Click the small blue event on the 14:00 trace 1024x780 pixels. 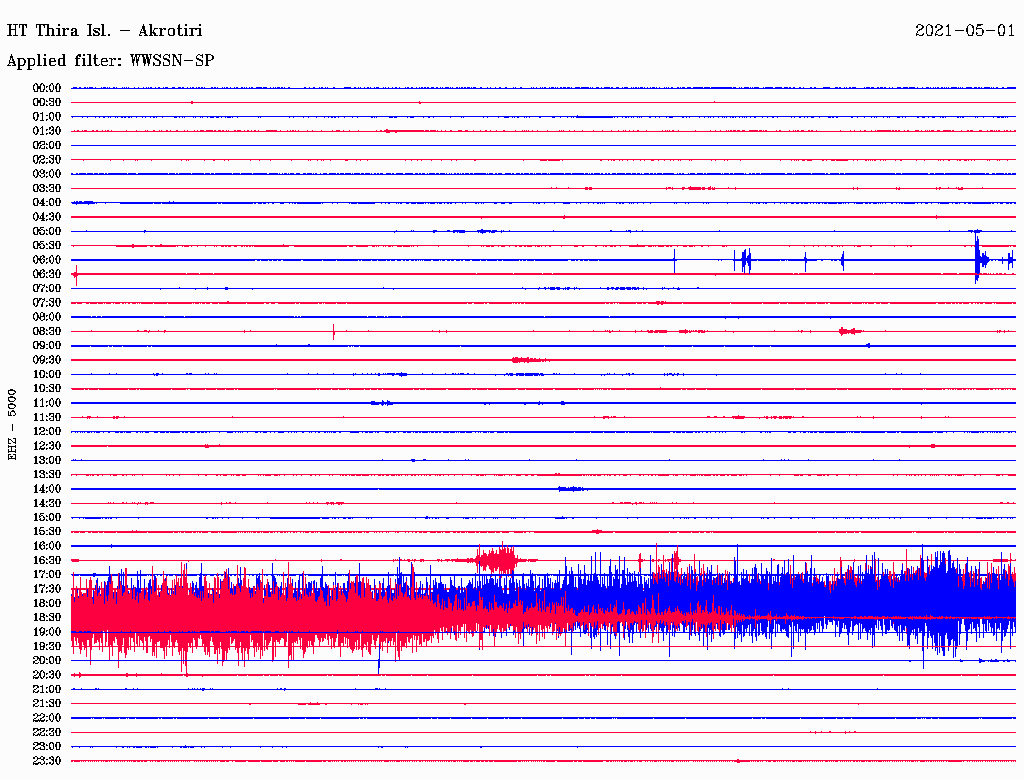[571, 489]
